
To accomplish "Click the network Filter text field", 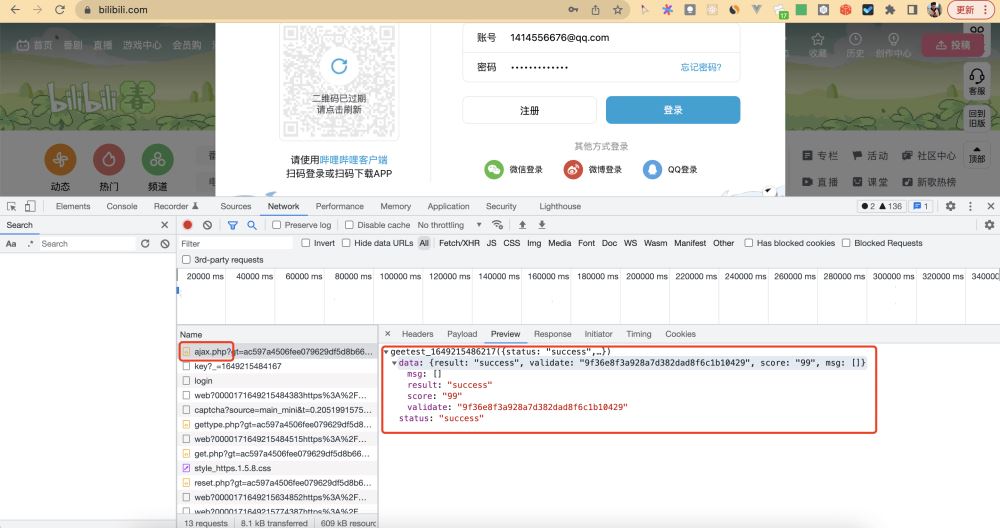I will pos(235,244).
